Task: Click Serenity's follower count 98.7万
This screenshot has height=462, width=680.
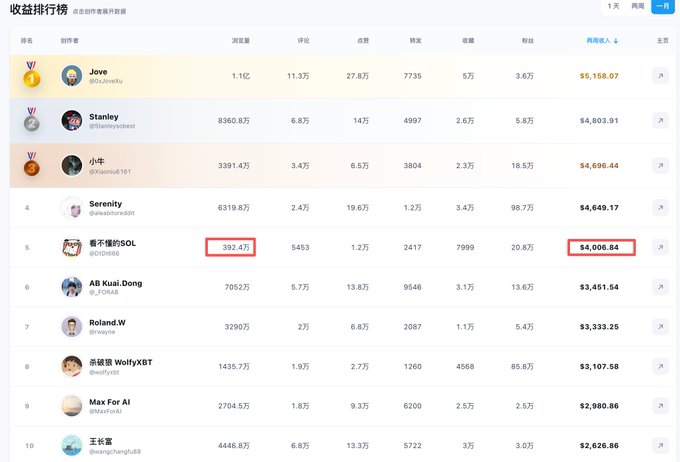Action: (522, 208)
